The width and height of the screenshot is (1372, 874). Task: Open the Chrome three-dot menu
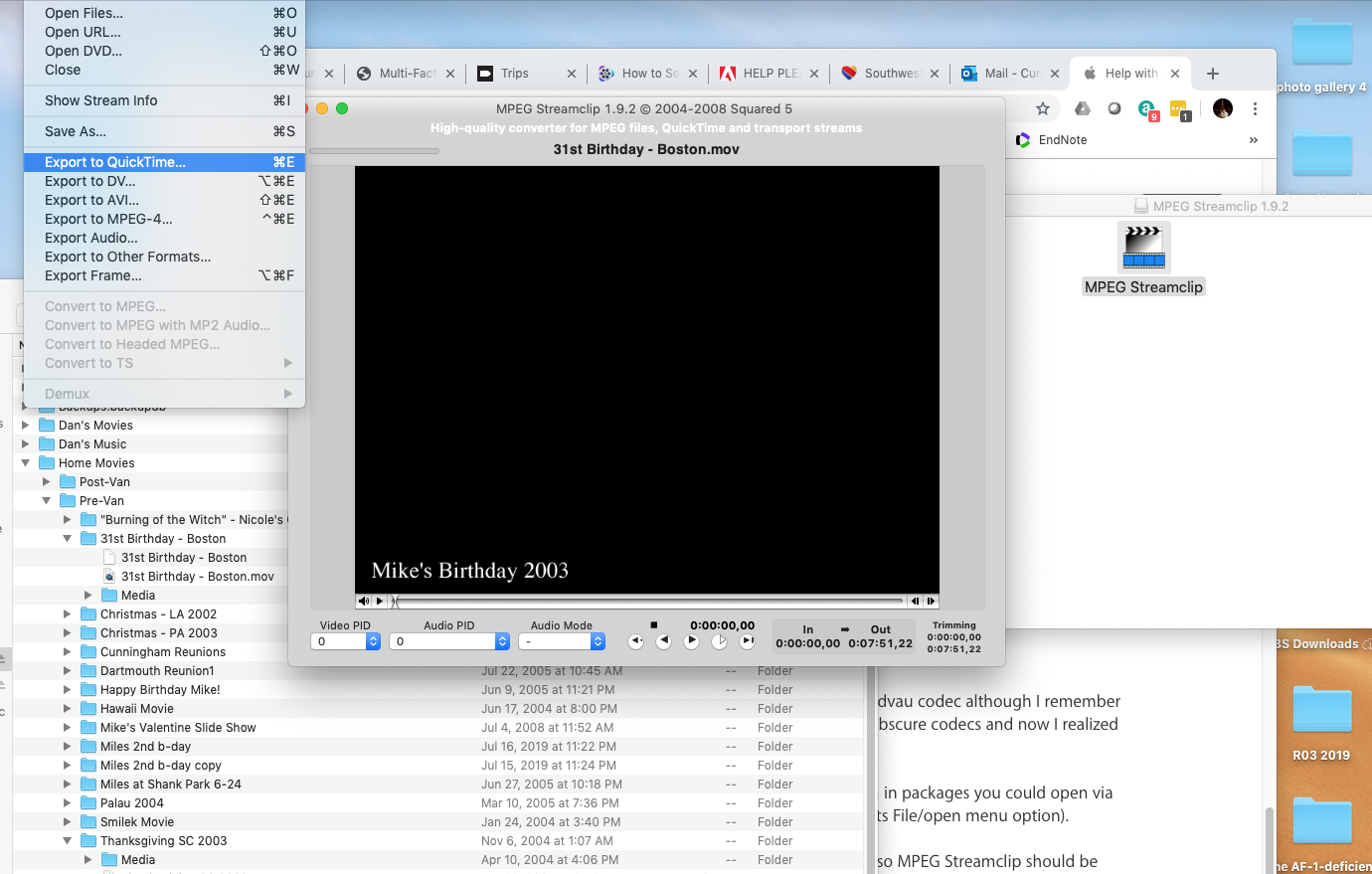[1255, 108]
